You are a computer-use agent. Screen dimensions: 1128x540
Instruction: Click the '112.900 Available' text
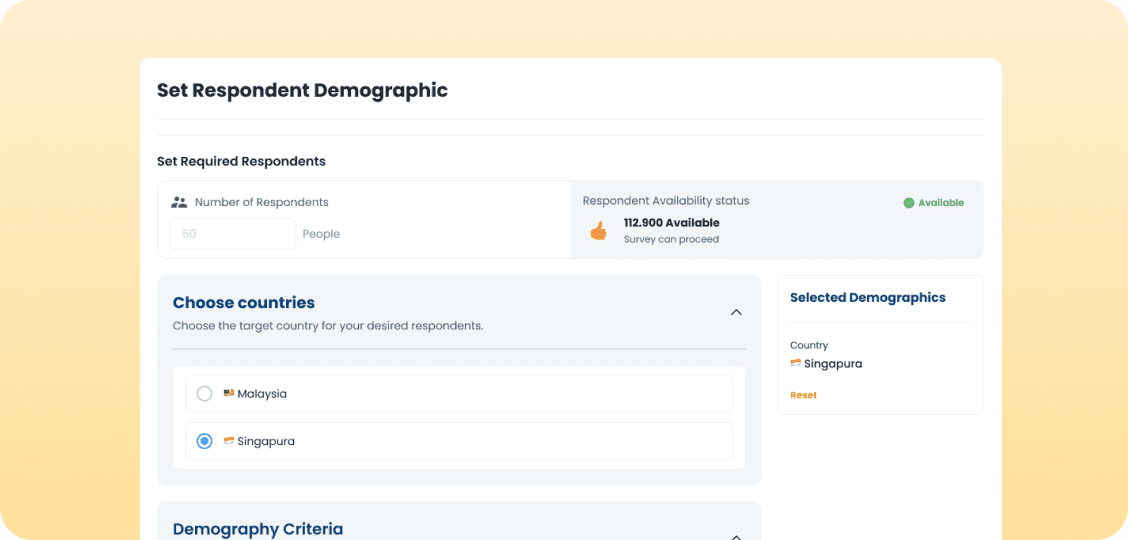[x=671, y=223]
